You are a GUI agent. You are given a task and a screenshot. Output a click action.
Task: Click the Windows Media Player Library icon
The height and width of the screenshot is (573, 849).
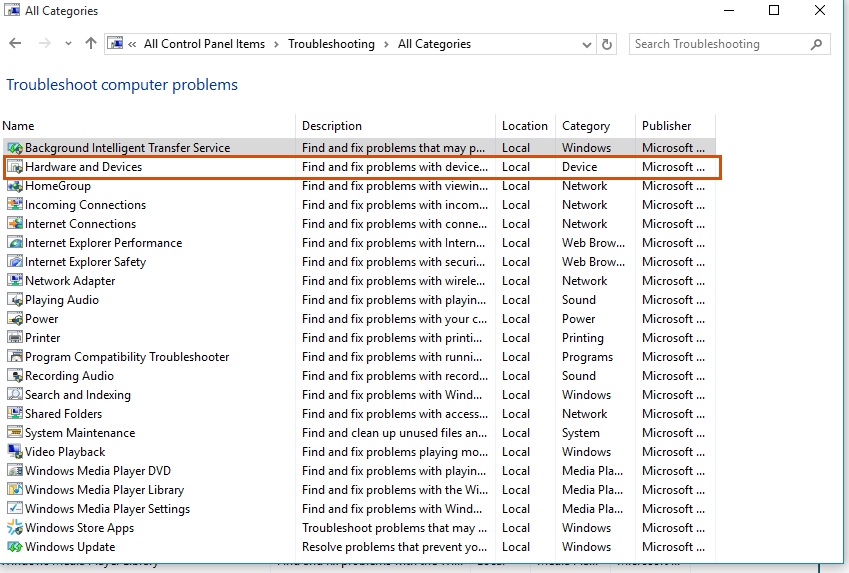(x=15, y=489)
